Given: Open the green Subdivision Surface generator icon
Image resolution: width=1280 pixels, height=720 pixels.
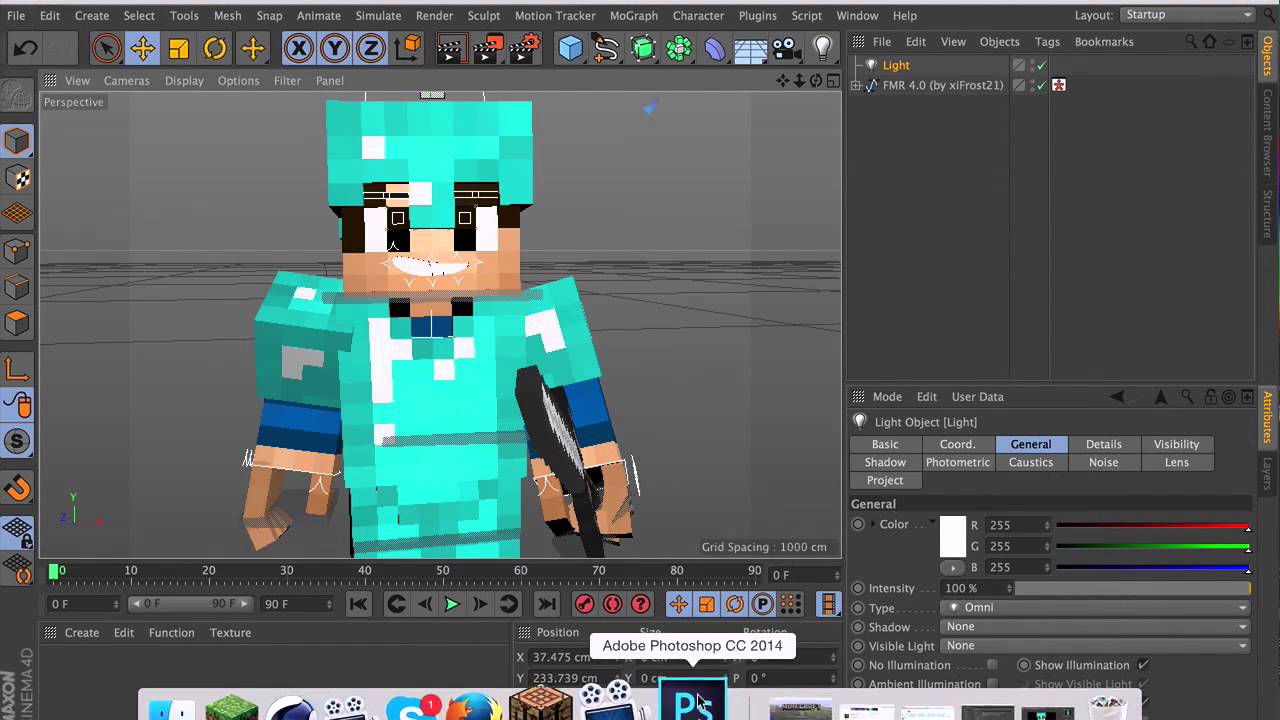Looking at the screenshot, I should pyautogui.click(x=643, y=48).
